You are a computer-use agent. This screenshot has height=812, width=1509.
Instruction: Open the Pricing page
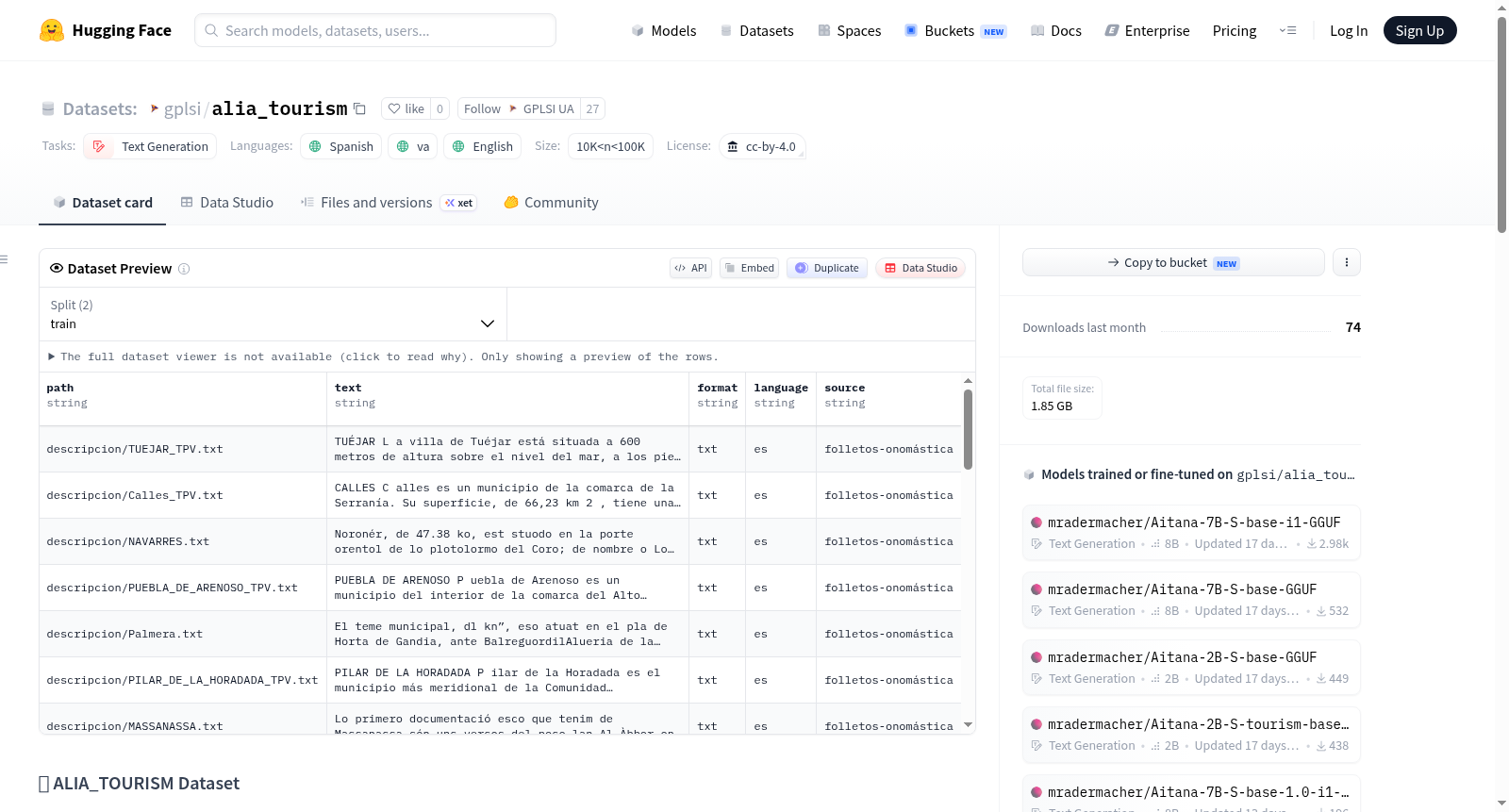tap(1235, 30)
